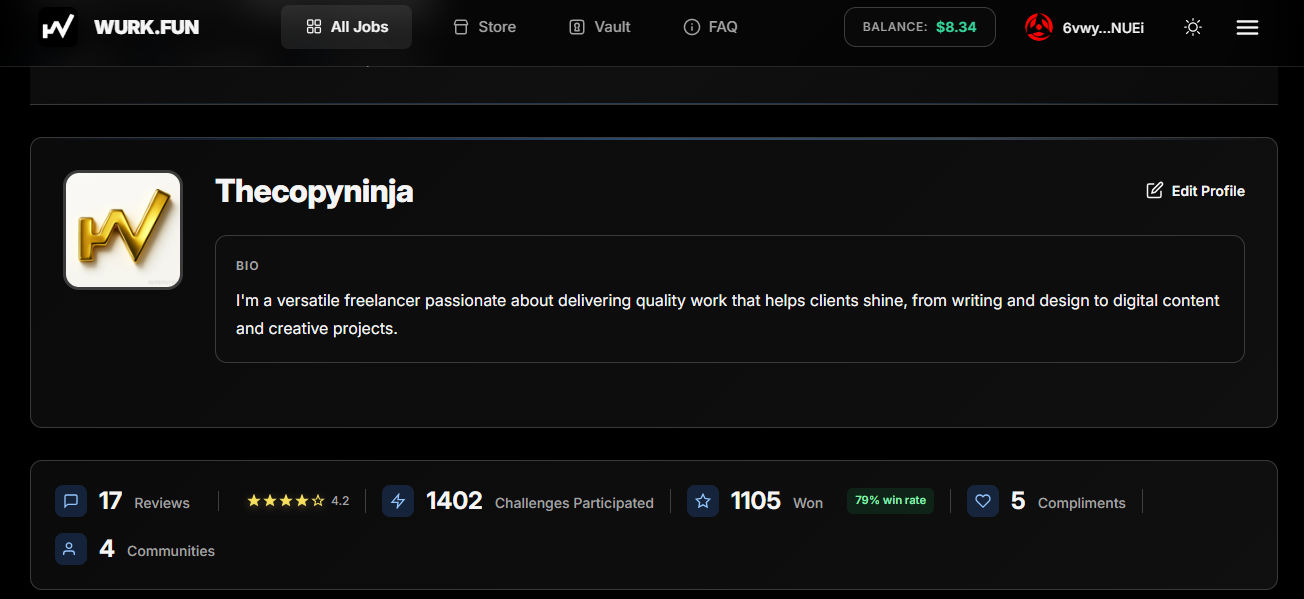
Task: Click the lightning bolt Challenges icon
Action: tap(398, 501)
